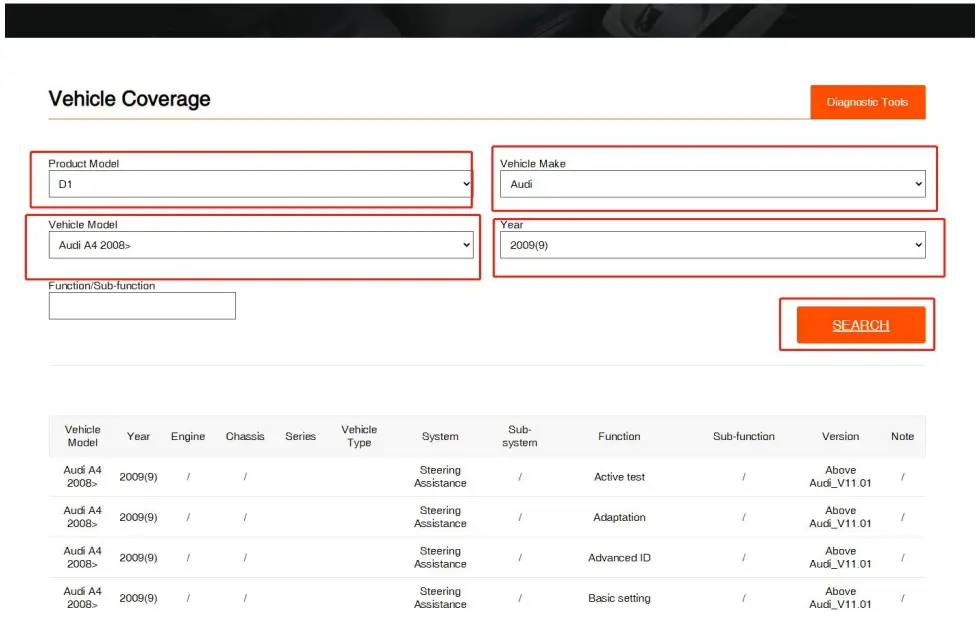Click the Vehicle Coverage heading
Image resolution: width=979 pixels, height=627 pixels.
129,99
